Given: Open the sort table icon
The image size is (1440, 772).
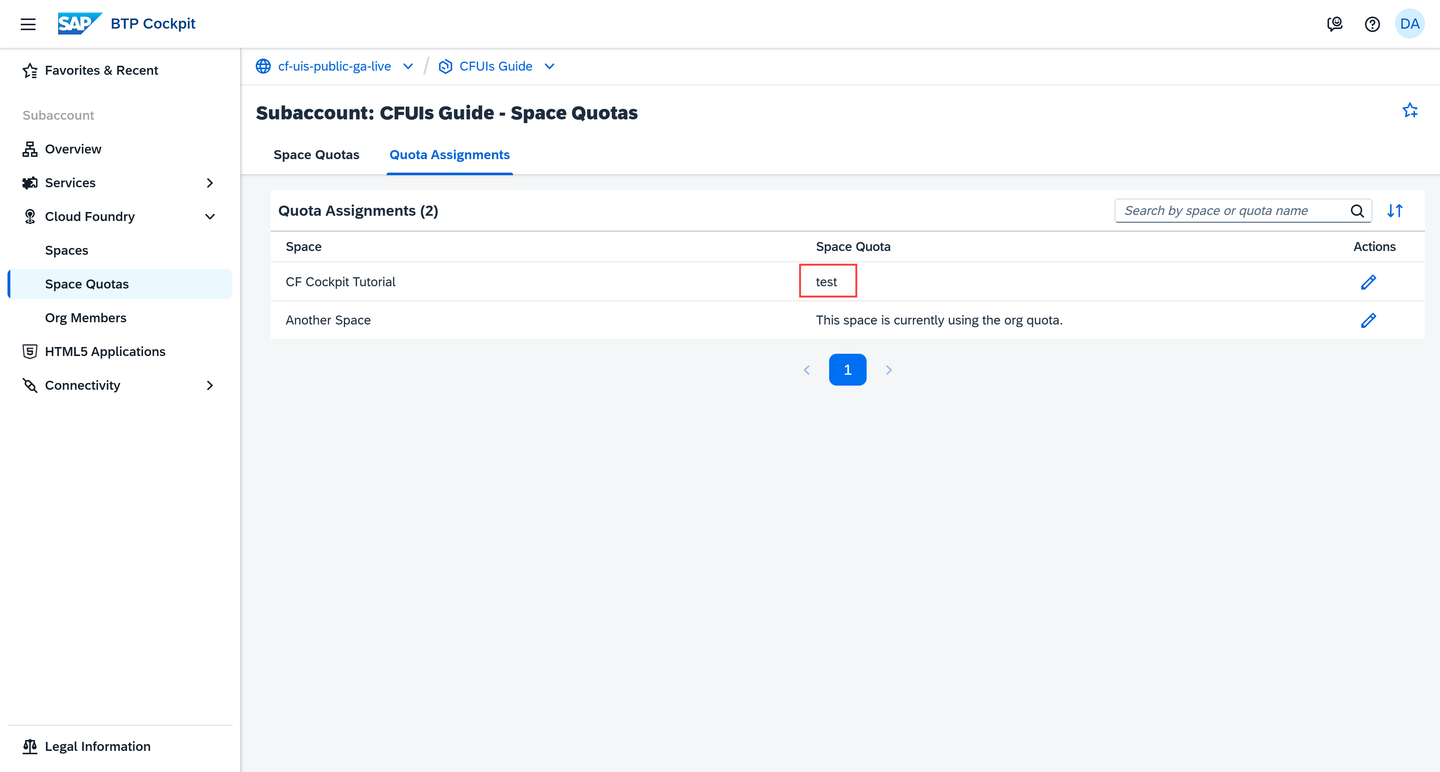Looking at the screenshot, I should pos(1395,211).
